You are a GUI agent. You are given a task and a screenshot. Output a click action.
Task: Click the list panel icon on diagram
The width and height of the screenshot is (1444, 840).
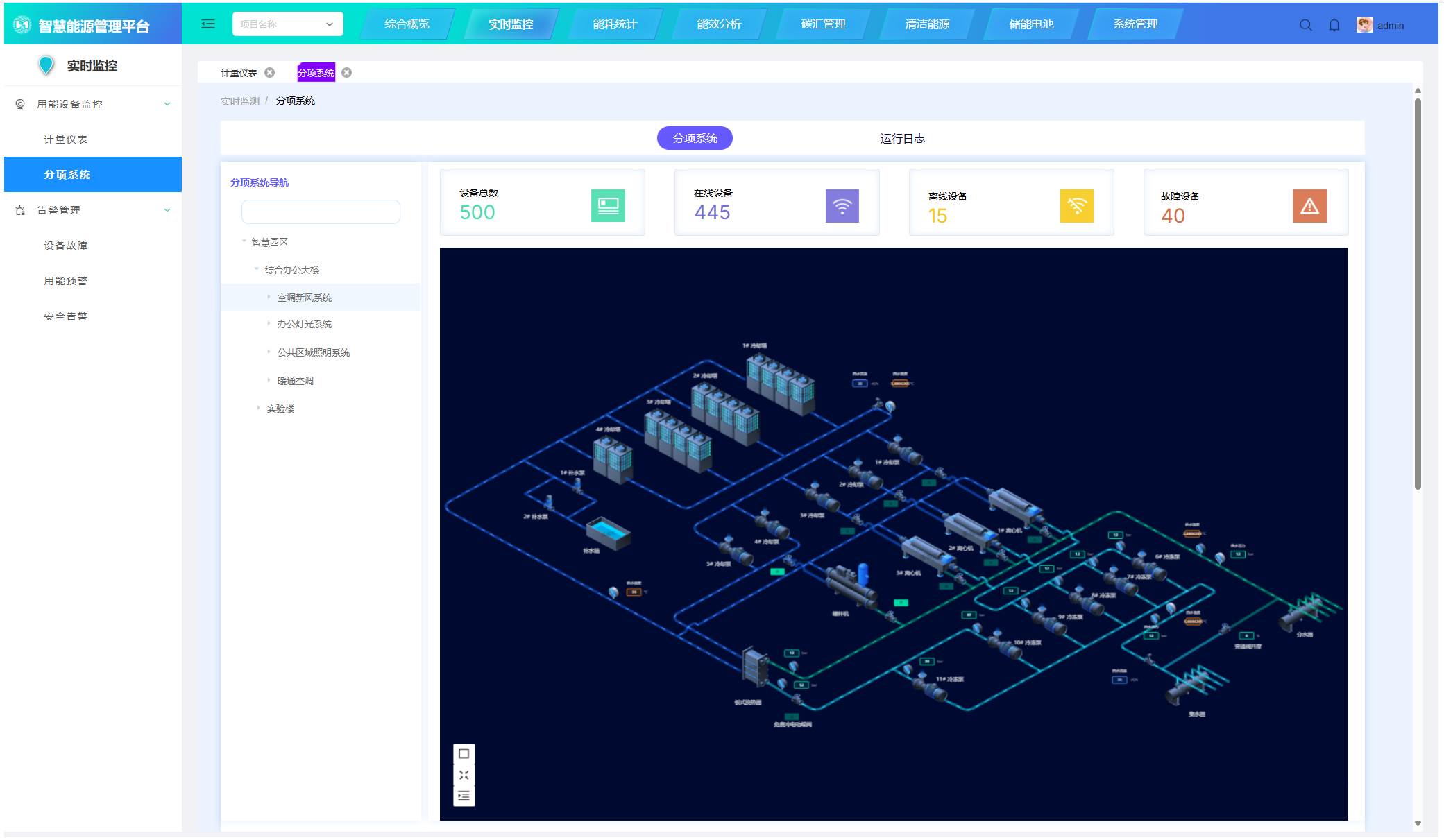coord(464,796)
